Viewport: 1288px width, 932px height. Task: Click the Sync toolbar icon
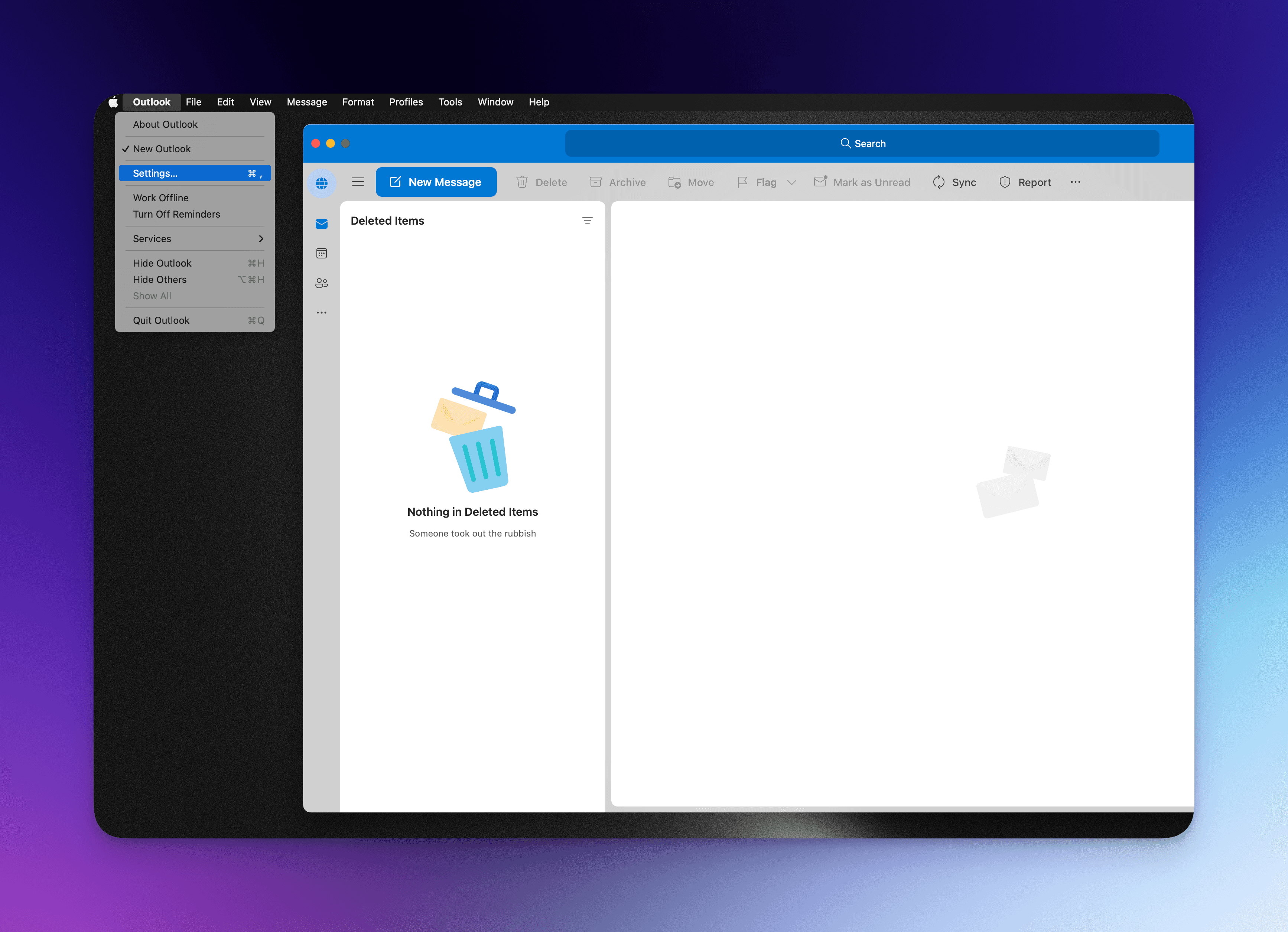pyautogui.click(x=939, y=182)
